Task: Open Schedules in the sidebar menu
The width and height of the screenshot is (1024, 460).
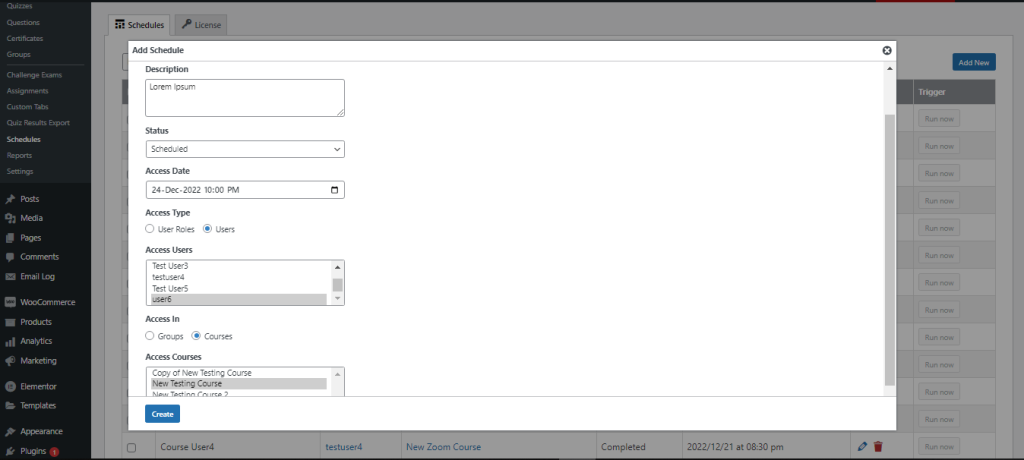Action: coord(24,139)
